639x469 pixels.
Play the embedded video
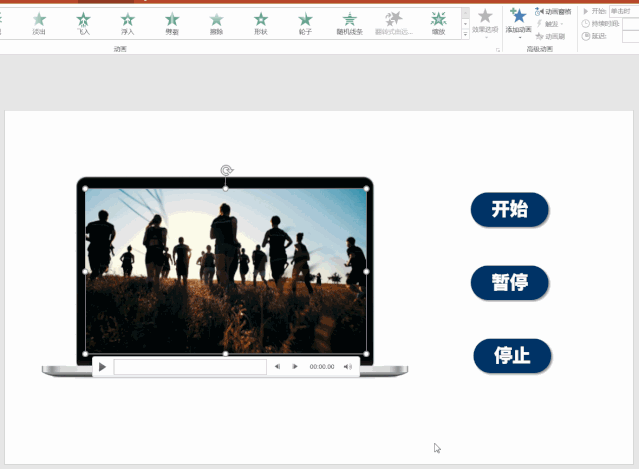coord(102,367)
